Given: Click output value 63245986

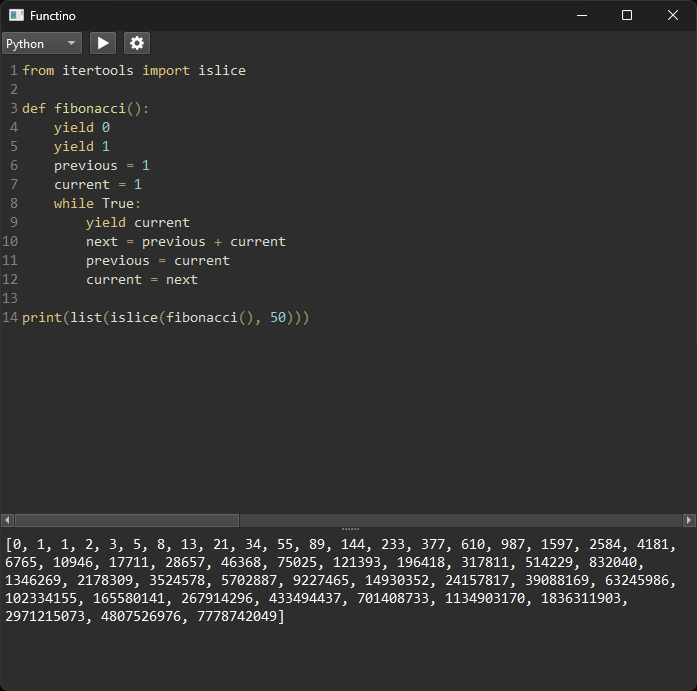Looking at the screenshot, I should click(x=637, y=580).
